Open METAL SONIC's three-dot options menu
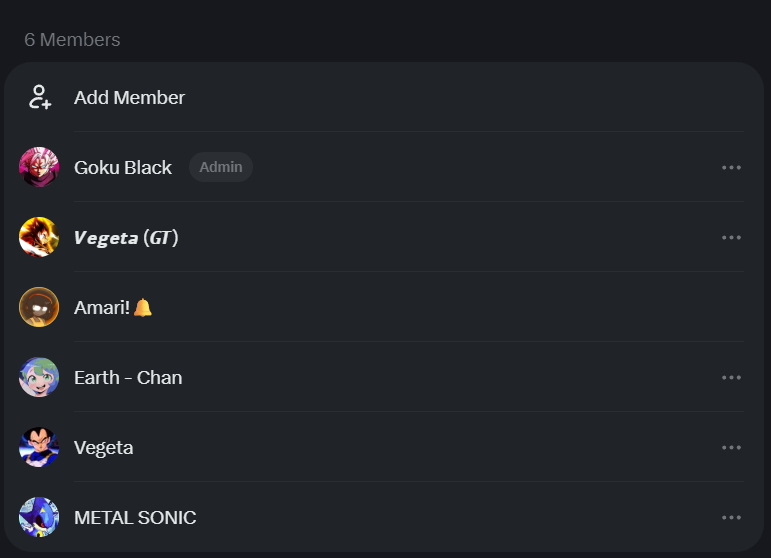The width and height of the screenshot is (771, 558). click(x=731, y=517)
